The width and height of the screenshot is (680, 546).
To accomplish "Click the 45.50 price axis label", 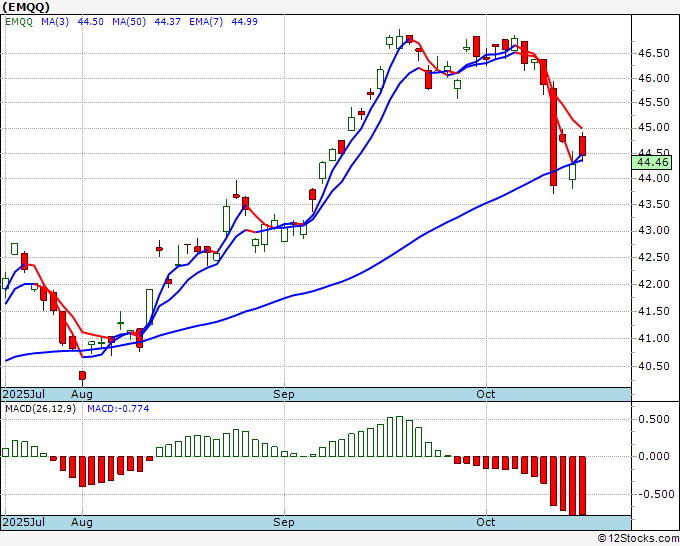I will pyautogui.click(x=654, y=102).
